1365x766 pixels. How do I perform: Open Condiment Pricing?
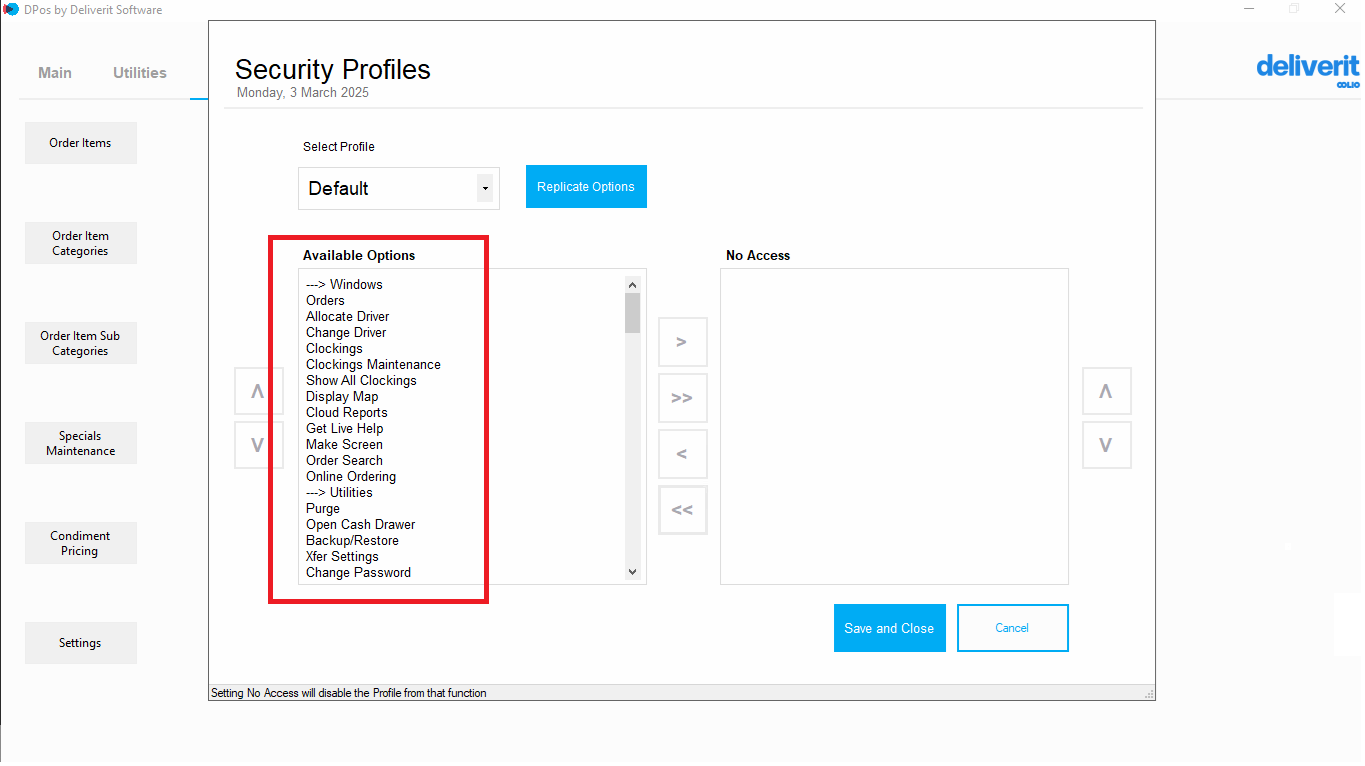(80, 543)
